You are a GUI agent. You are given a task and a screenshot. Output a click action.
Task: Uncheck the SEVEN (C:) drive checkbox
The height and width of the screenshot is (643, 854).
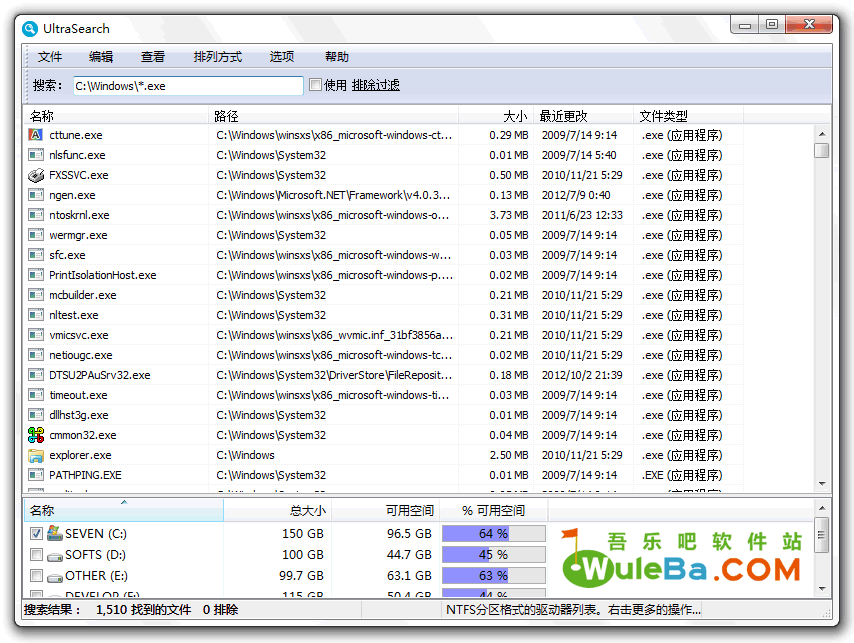click(x=36, y=534)
